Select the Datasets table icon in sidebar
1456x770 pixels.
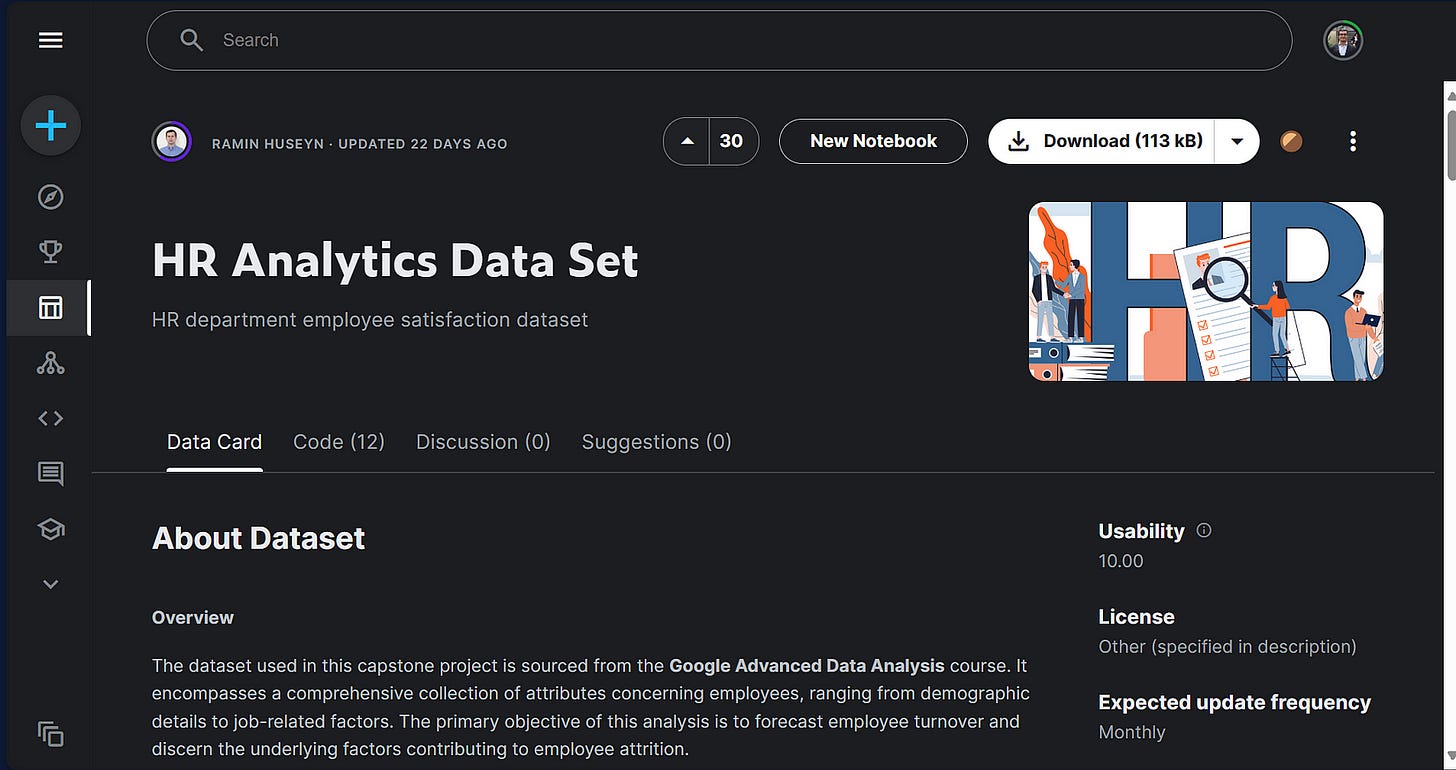coord(50,308)
